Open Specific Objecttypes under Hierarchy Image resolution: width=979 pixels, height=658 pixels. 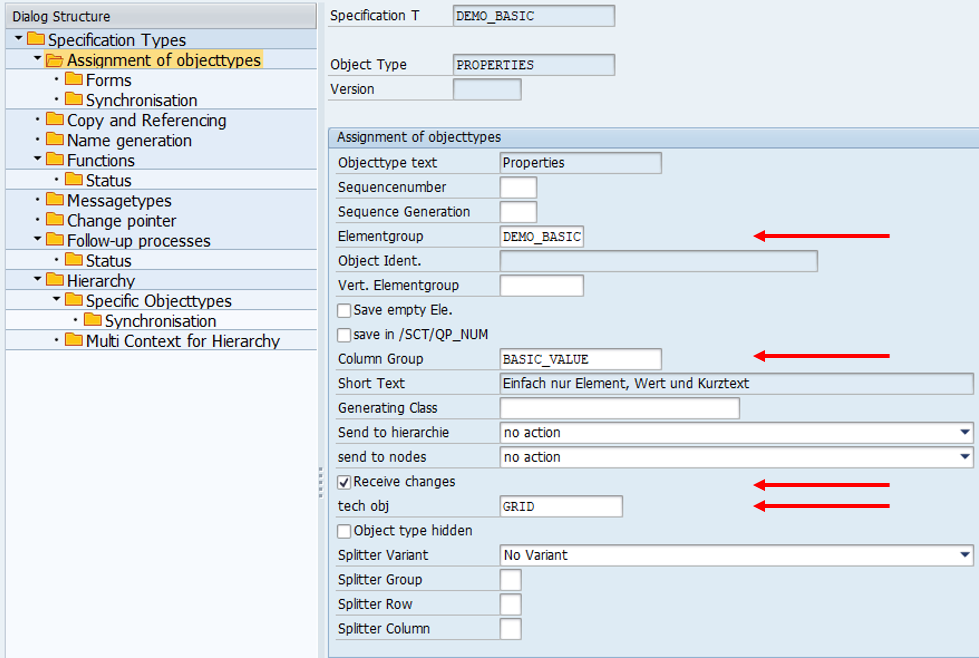(158, 300)
